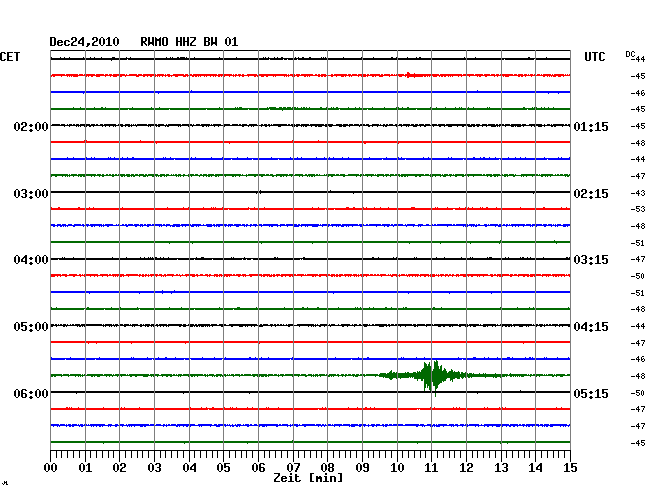Click the CET column header
This screenshot has height=494, width=650.
click(x=10, y=57)
